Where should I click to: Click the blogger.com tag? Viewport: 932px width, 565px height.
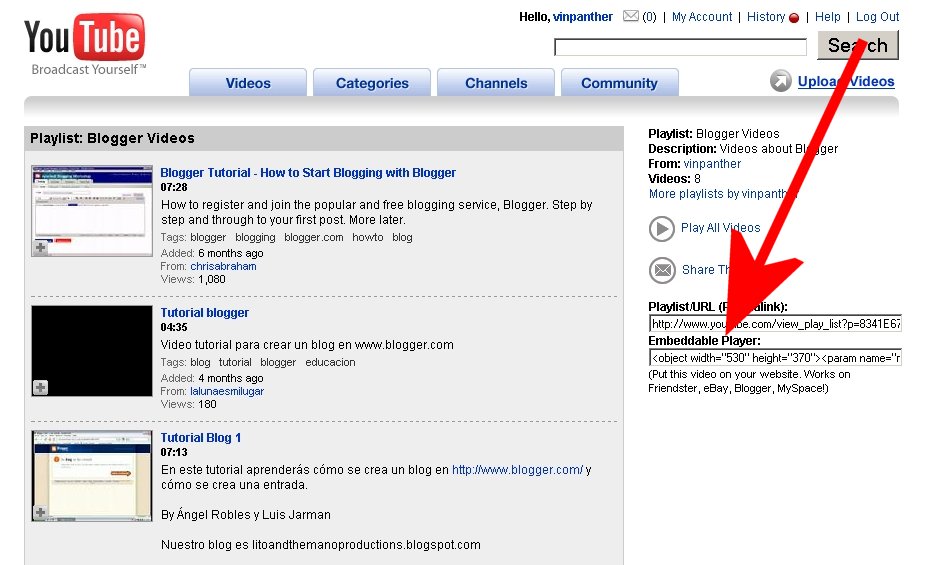tap(314, 237)
